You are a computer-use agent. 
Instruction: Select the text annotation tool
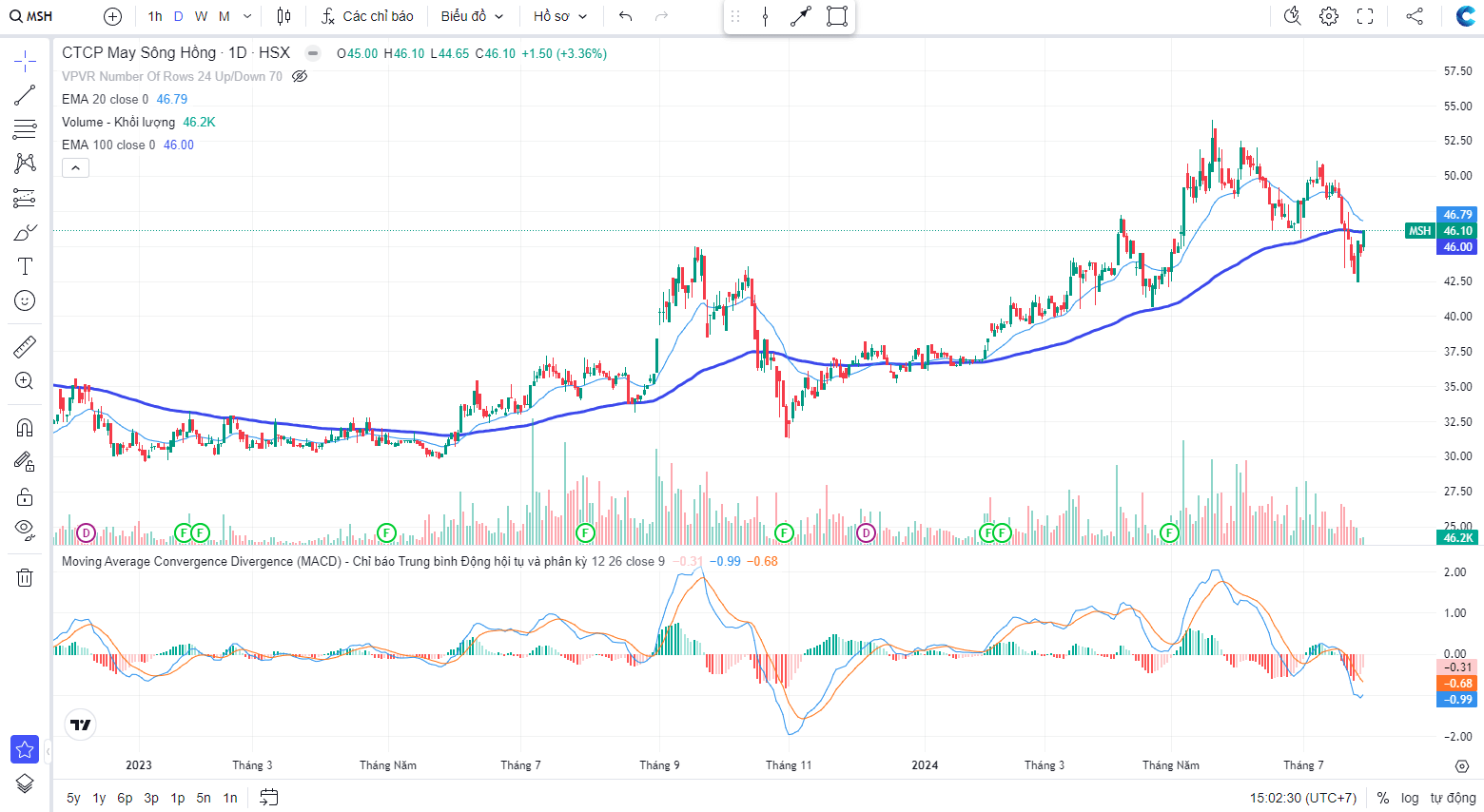point(25,266)
